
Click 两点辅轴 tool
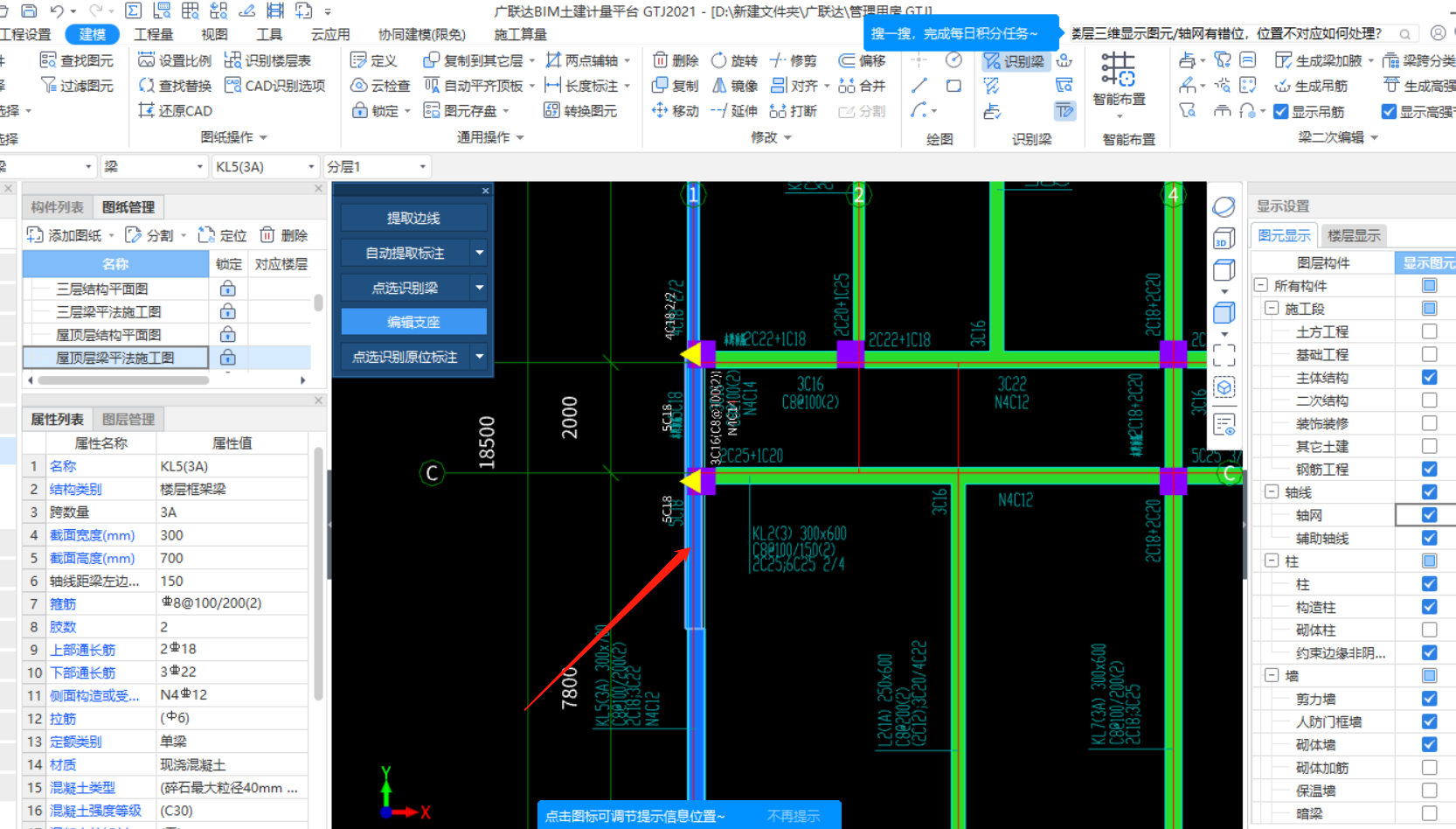click(582, 60)
